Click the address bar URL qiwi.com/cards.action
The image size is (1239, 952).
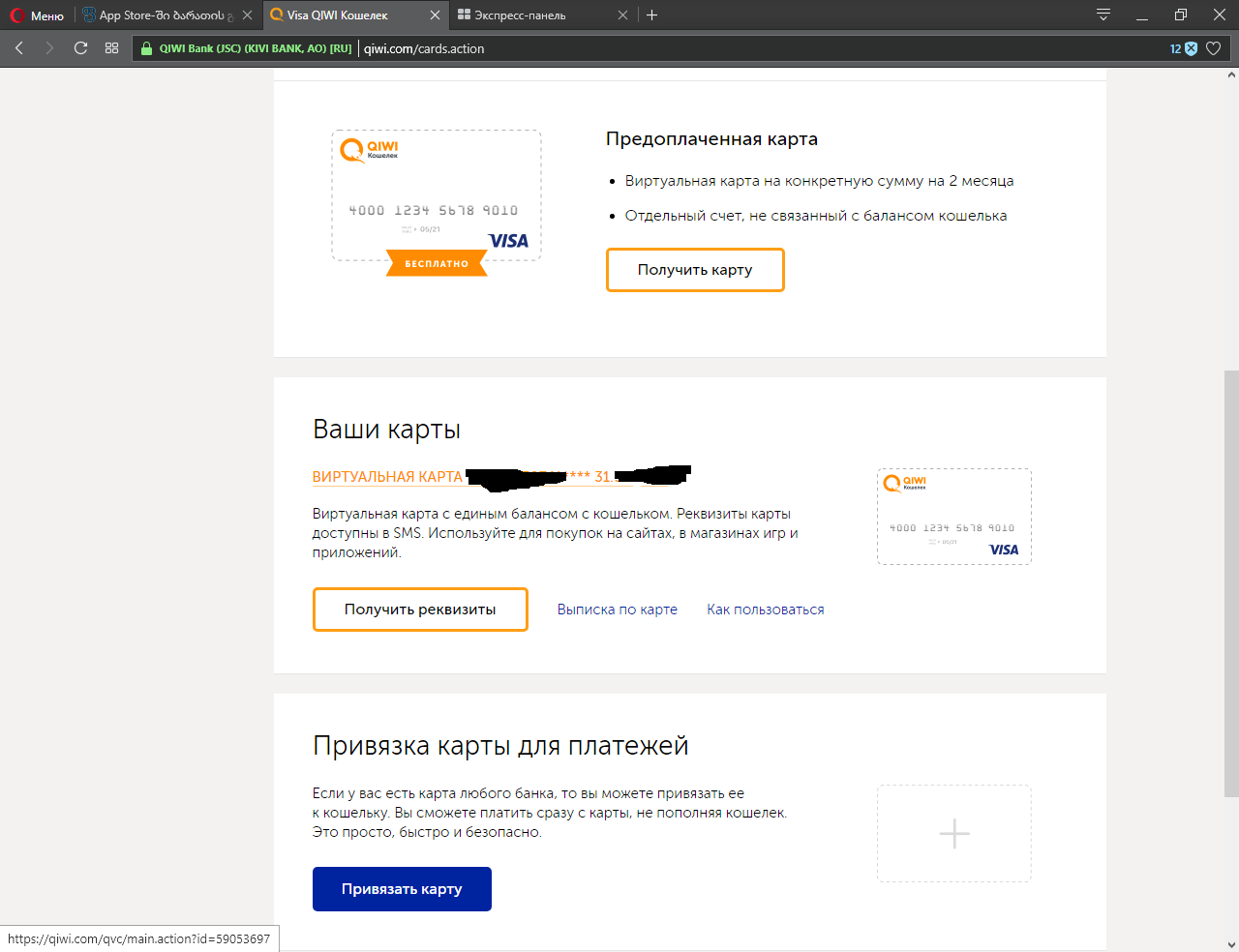click(424, 48)
